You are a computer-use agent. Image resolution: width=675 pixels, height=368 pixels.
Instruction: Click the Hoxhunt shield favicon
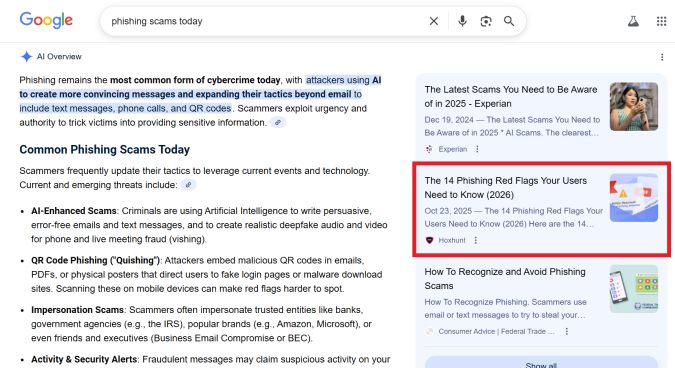point(429,240)
